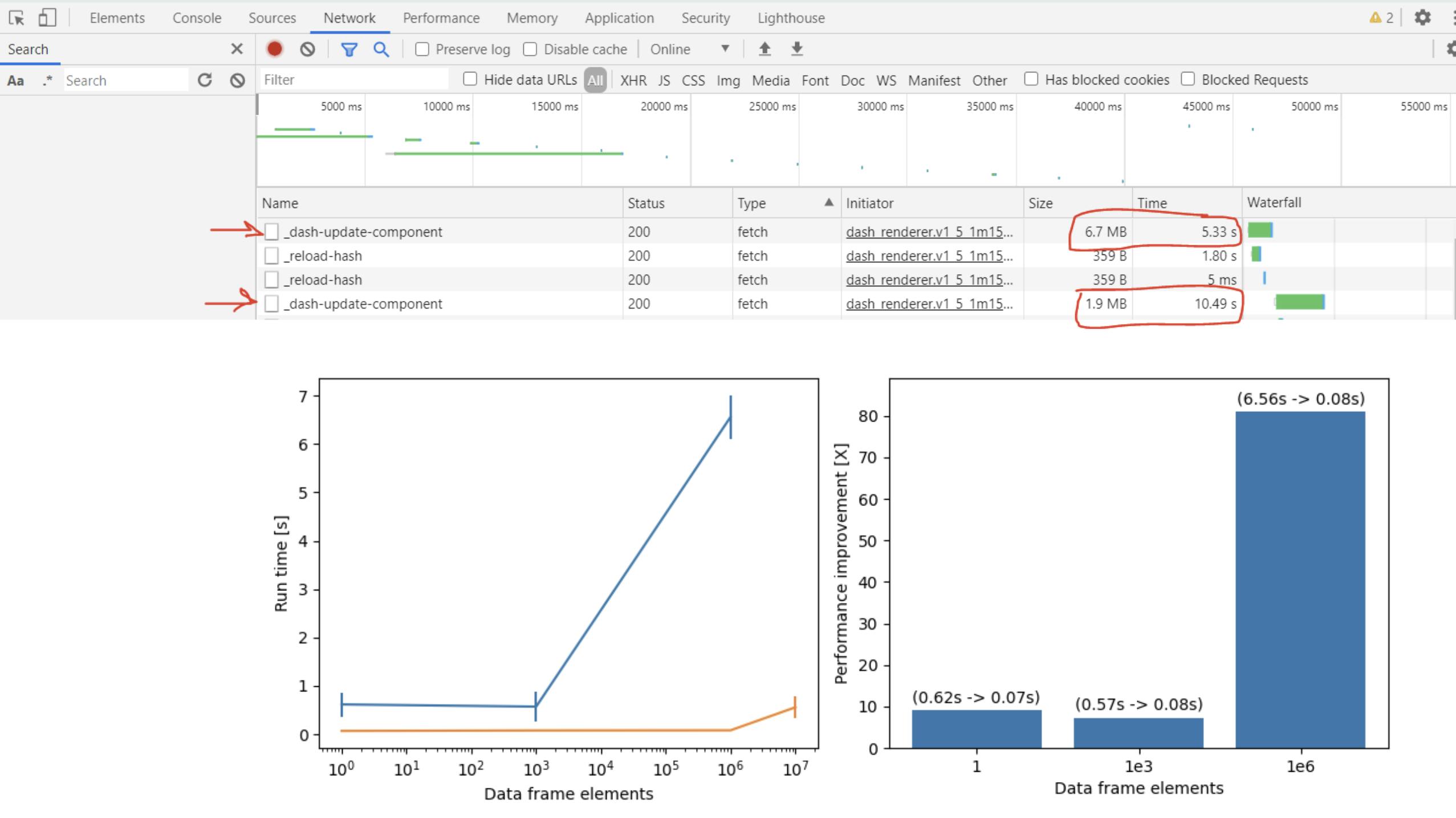Focus the network Filter text field
The width and height of the screenshot is (1456, 818).
point(353,79)
